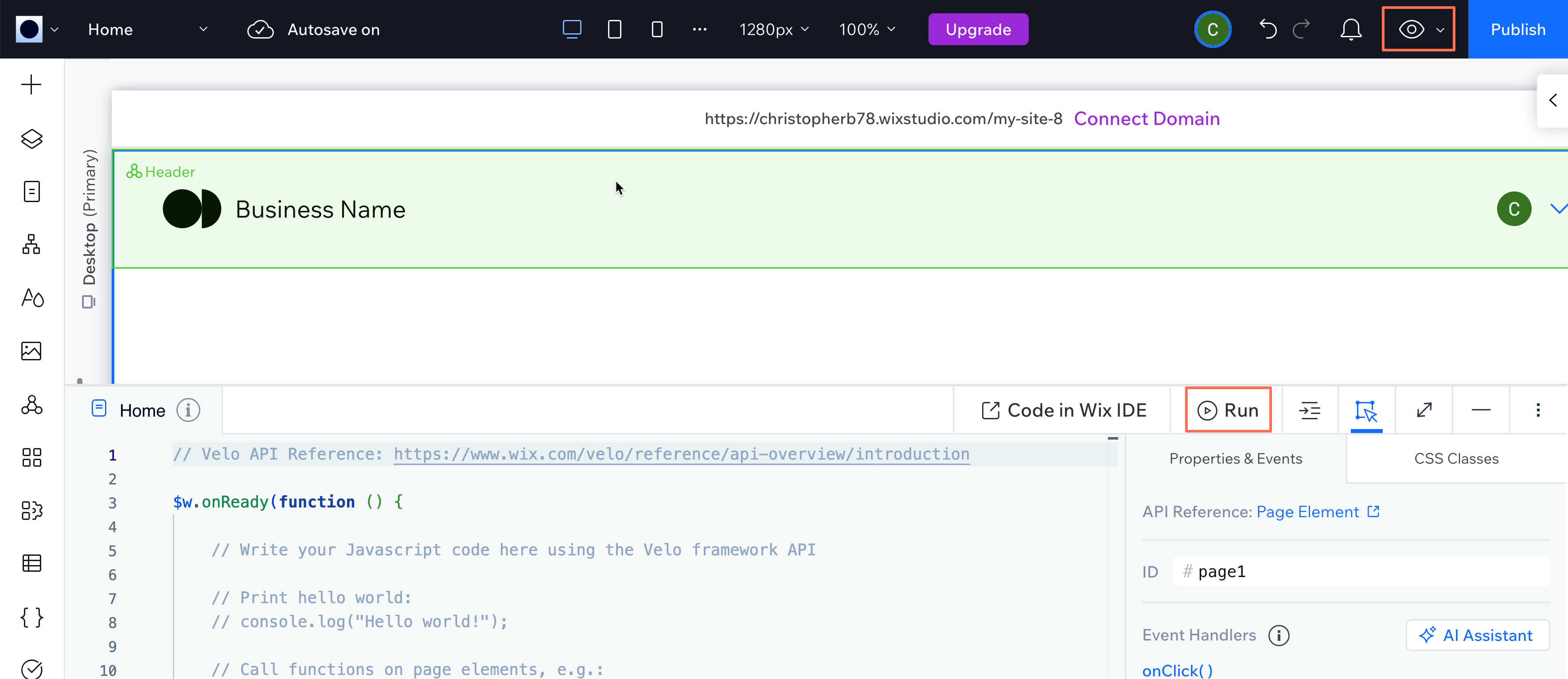Open the 100% zoom dropdown
Viewport: 1568px width, 679px height.
click(867, 29)
